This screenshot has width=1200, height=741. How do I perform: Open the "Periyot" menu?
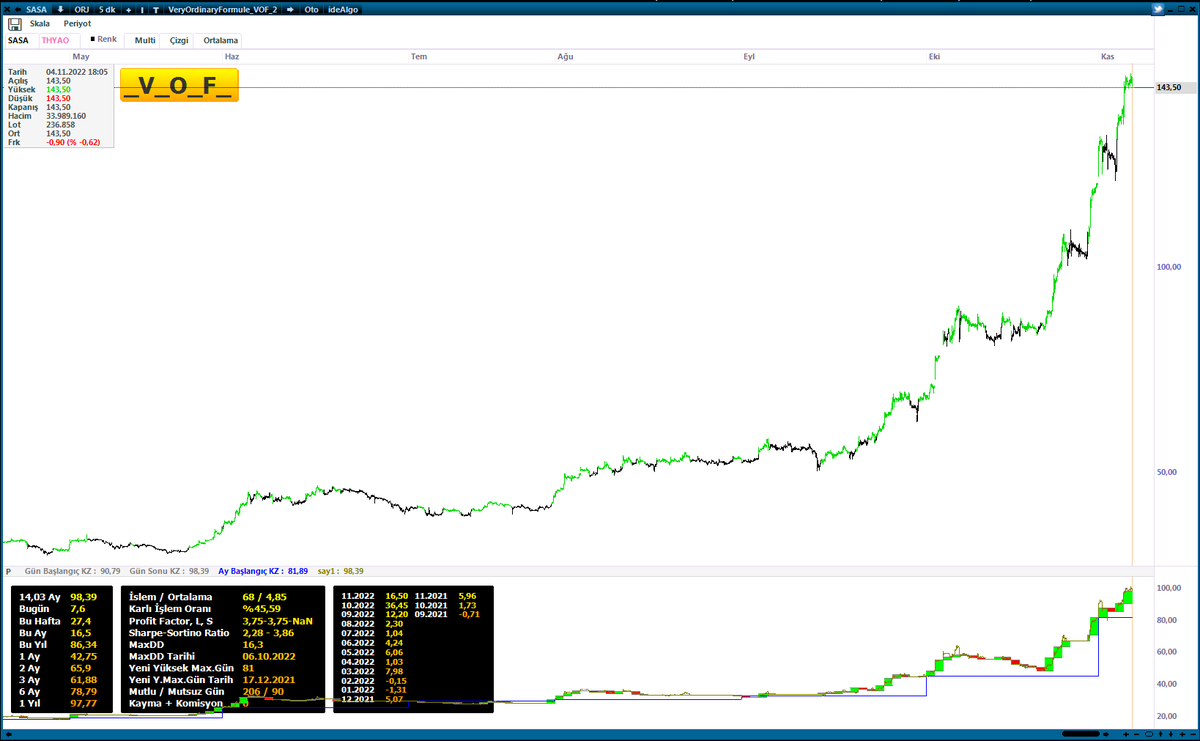pos(77,23)
